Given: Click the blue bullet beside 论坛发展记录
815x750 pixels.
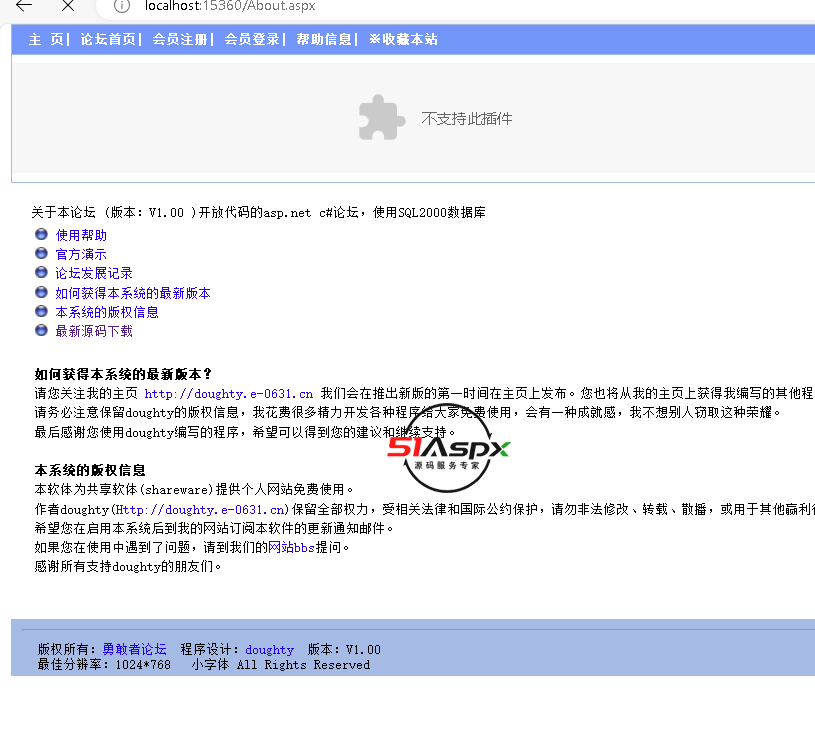Looking at the screenshot, I should (41, 272).
